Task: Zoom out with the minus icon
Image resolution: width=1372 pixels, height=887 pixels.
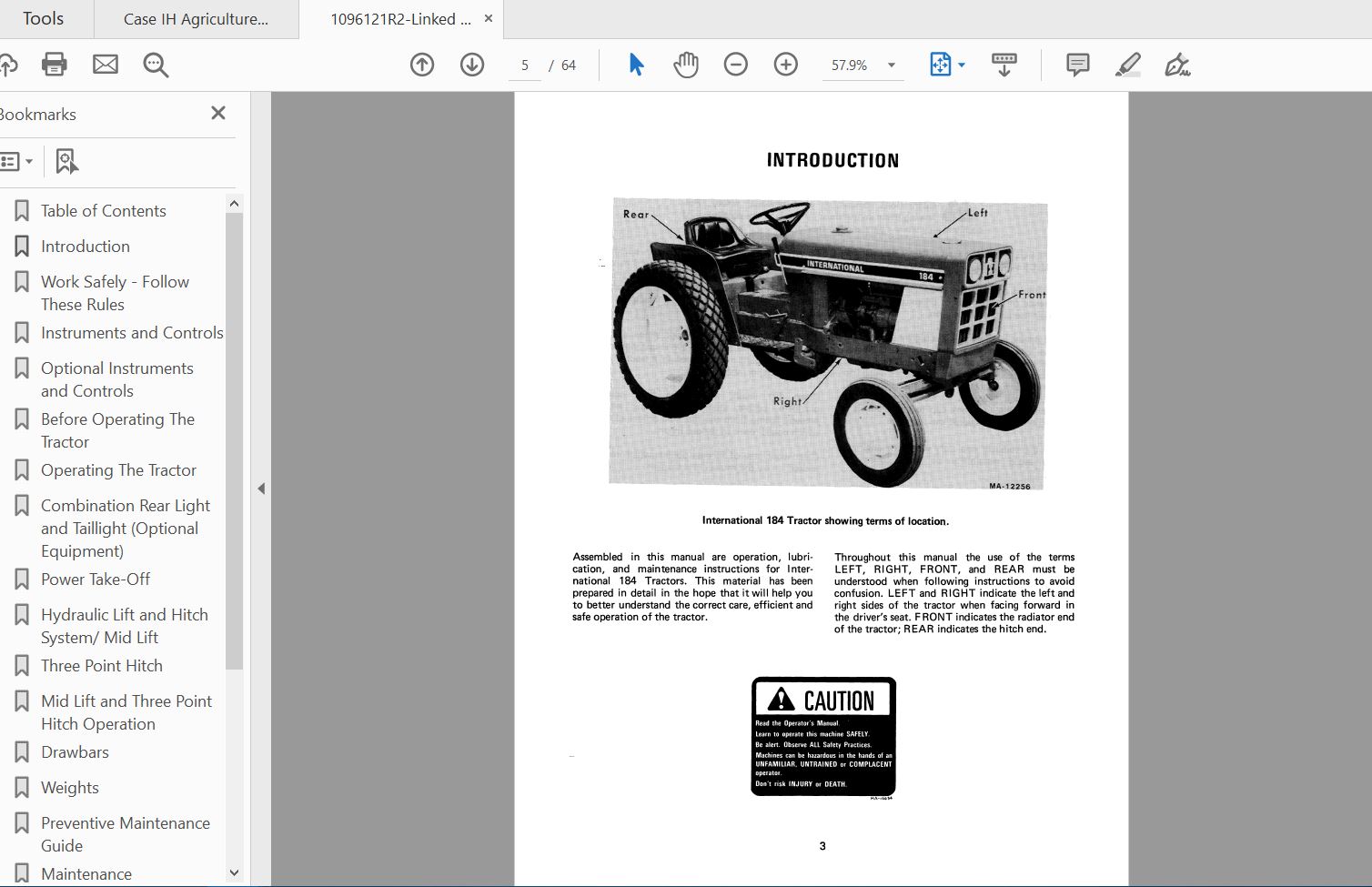Action: (x=736, y=65)
